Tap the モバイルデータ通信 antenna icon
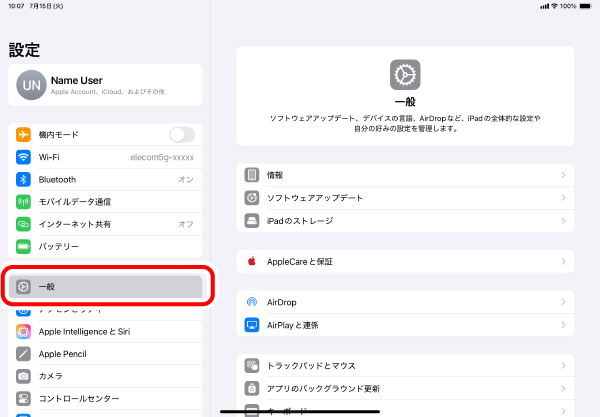Screen dimensions: 600x417 pos(24,202)
